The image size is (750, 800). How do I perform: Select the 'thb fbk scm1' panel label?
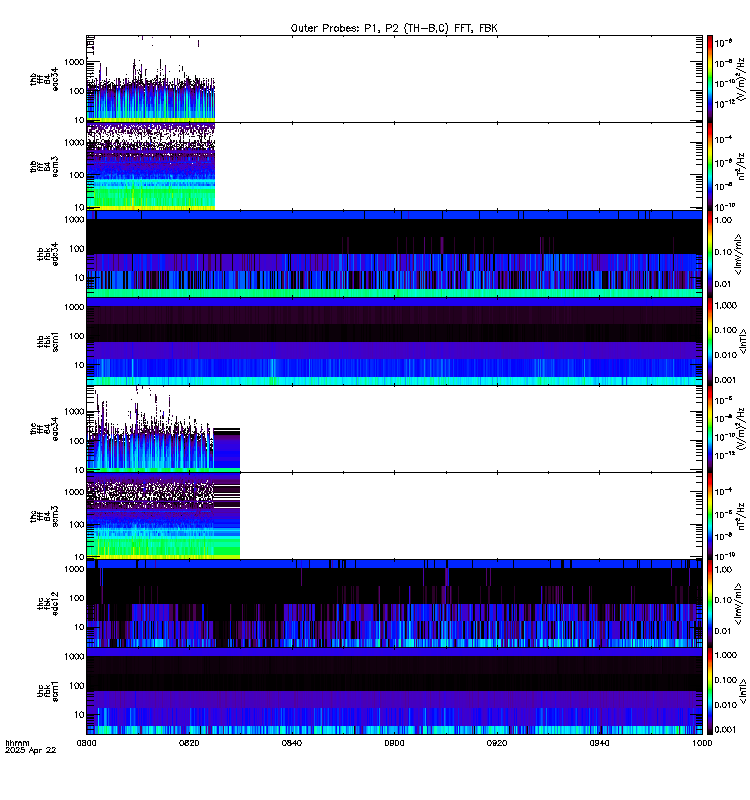pyautogui.click(x=47, y=341)
